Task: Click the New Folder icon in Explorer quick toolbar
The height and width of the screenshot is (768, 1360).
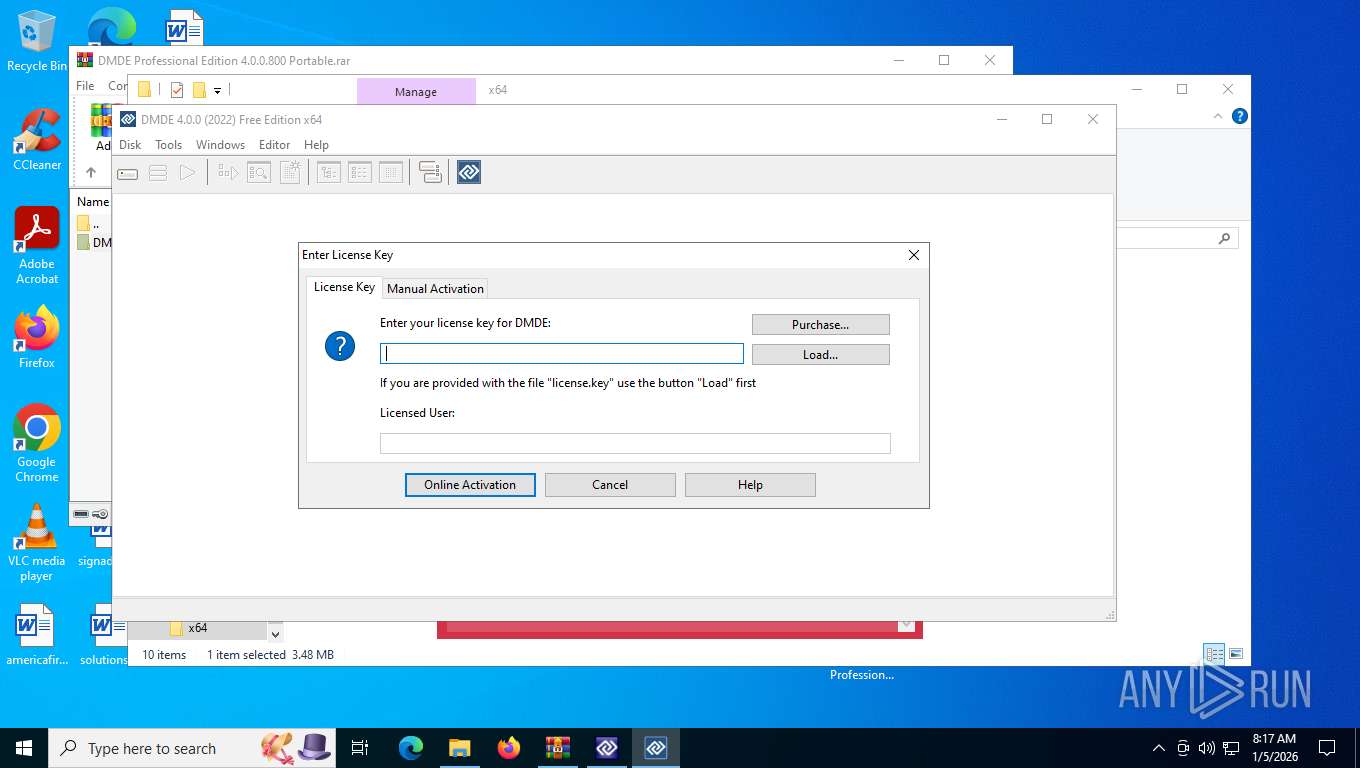Action: tap(199, 90)
